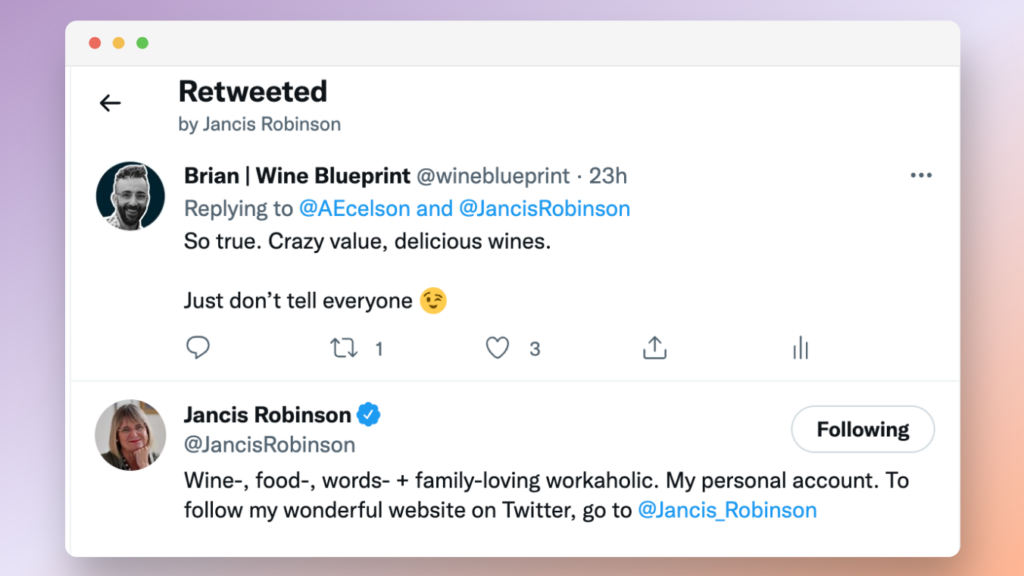Open the 23h tweet timestamp
This screenshot has height=576, width=1024.
[608, 176]
